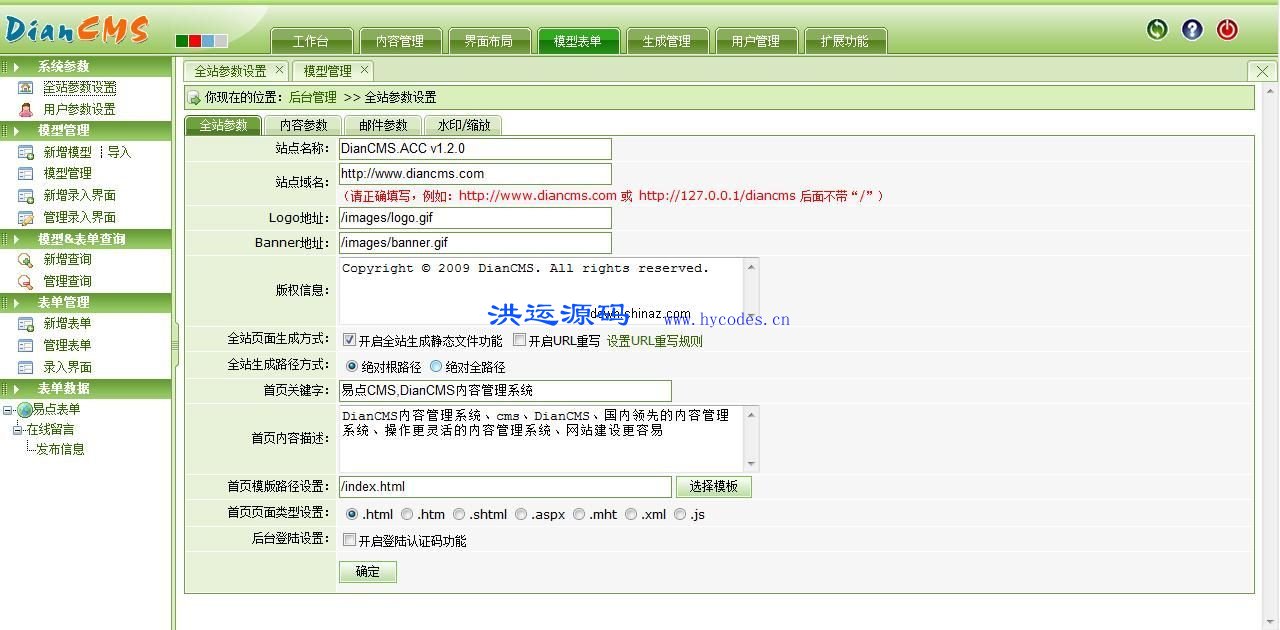
Task: Click the 导入 link beside 新增模型
Action: [119, 153]
